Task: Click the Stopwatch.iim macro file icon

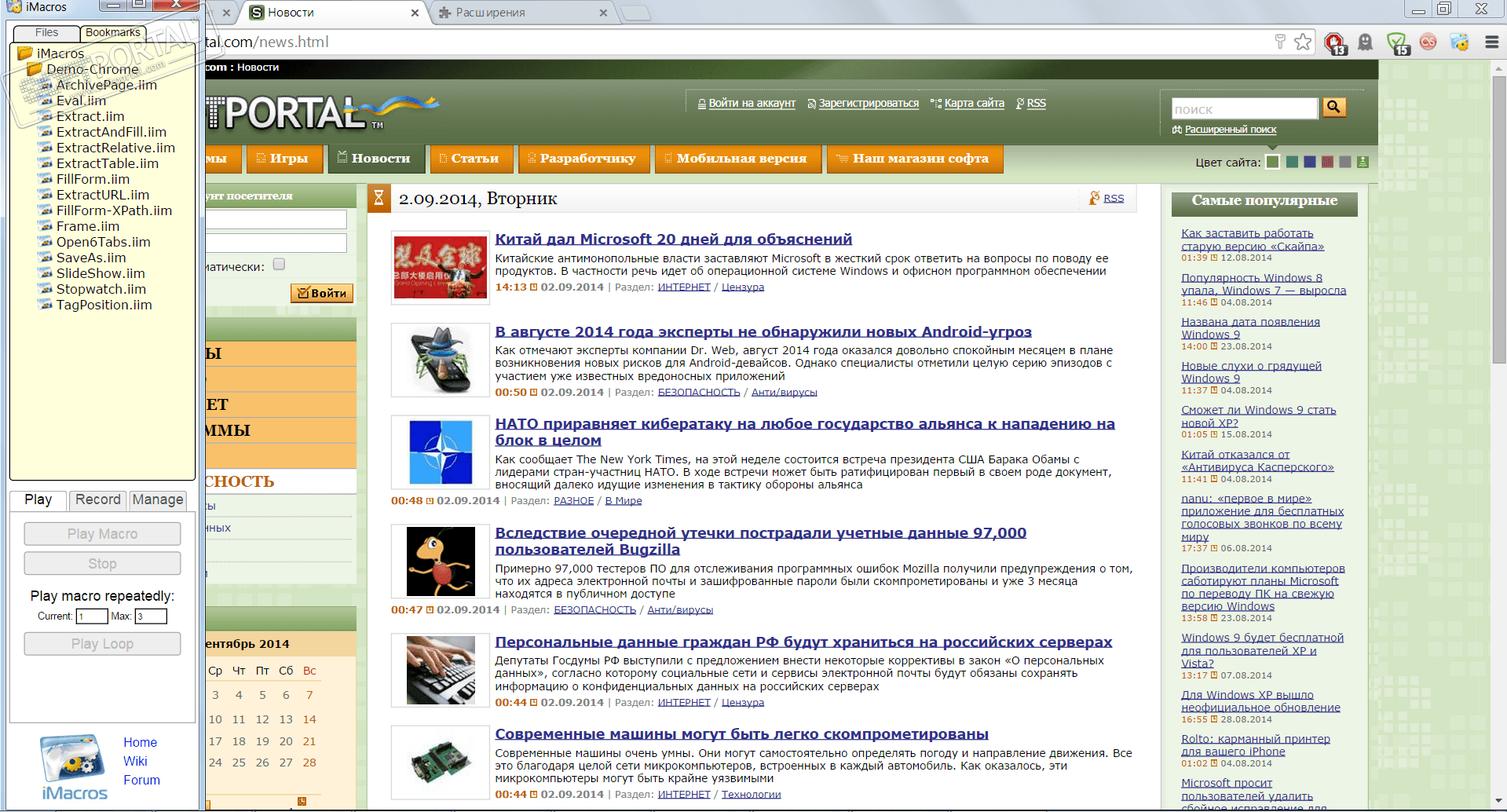Action: pos(46,289)
